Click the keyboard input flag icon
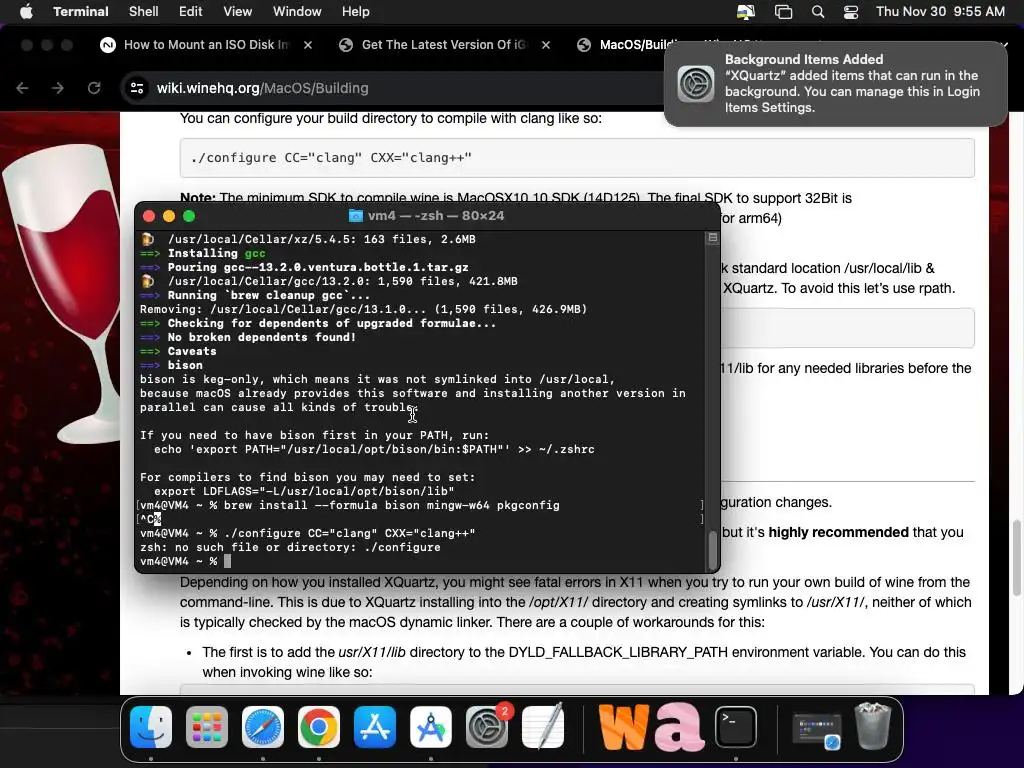Screen dimensions: 1024x768 tap(746, 12)
